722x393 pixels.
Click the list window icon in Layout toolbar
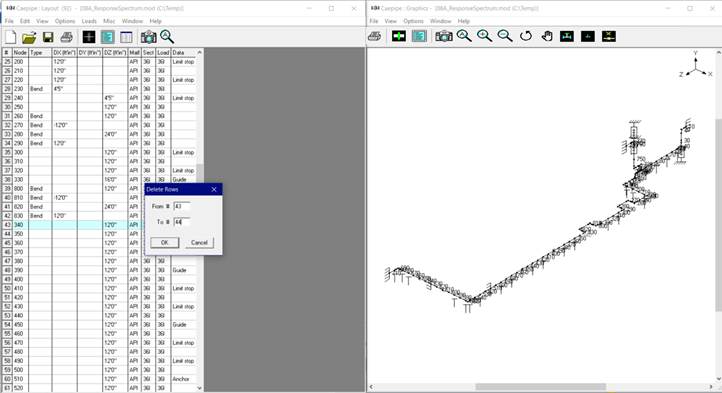126,37
